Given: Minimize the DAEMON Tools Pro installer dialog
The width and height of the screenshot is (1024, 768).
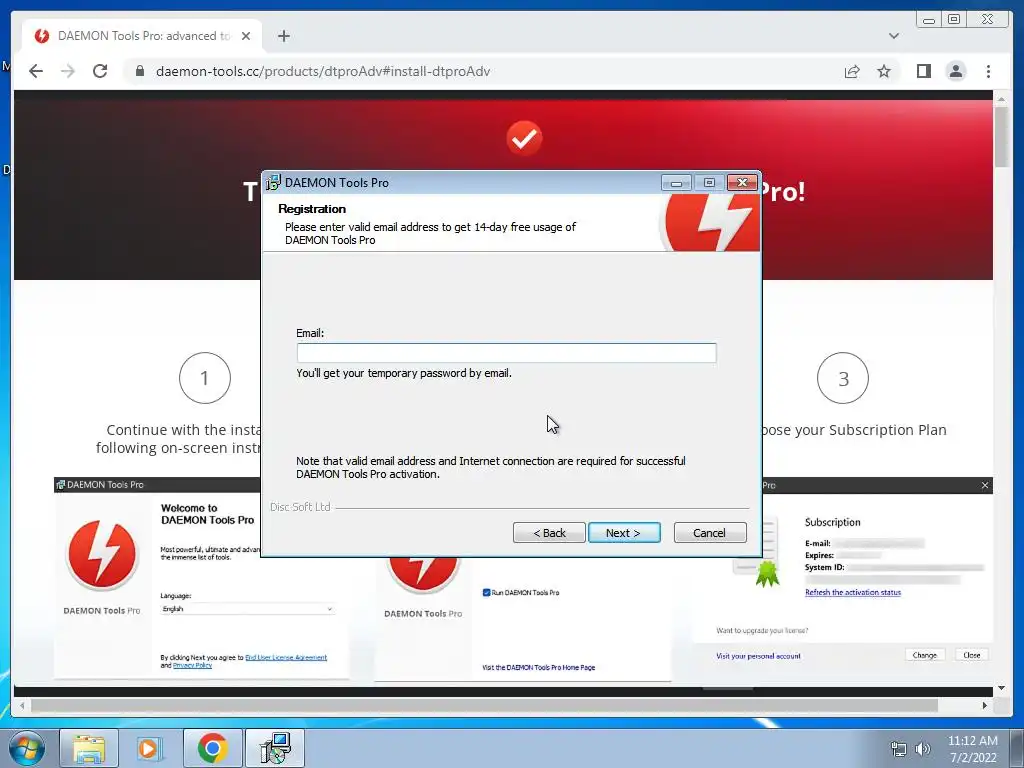Looking at the screenshot, I should [676, 183].
